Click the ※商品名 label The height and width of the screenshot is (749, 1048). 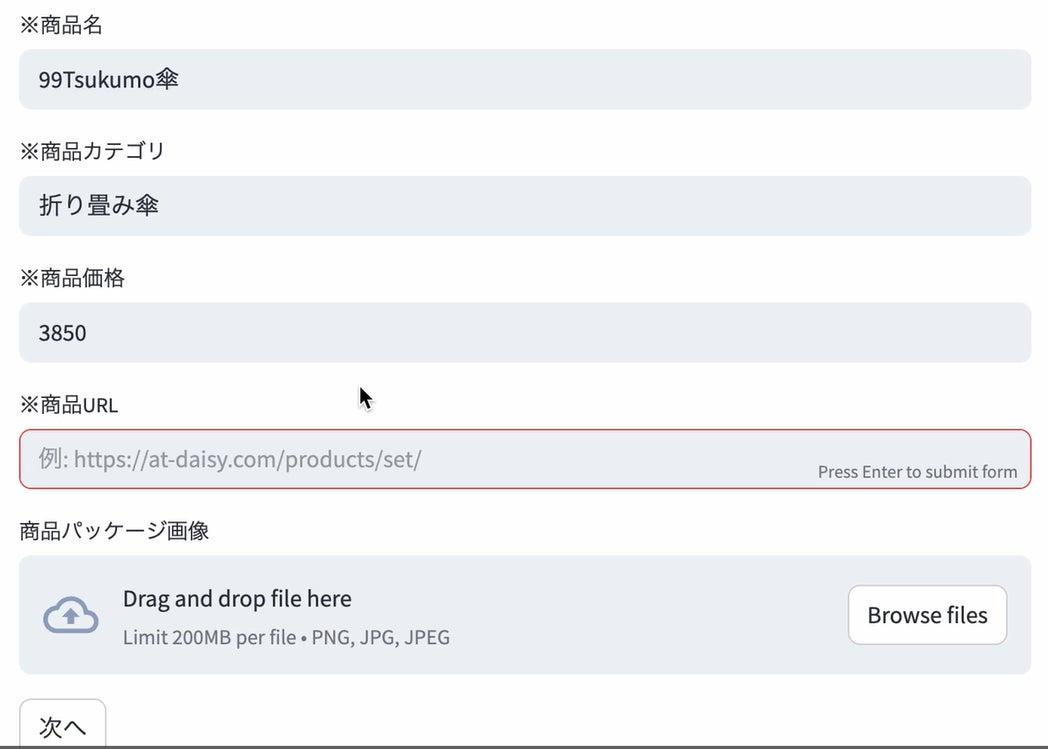pyautogui.click(x=61, y=26)
